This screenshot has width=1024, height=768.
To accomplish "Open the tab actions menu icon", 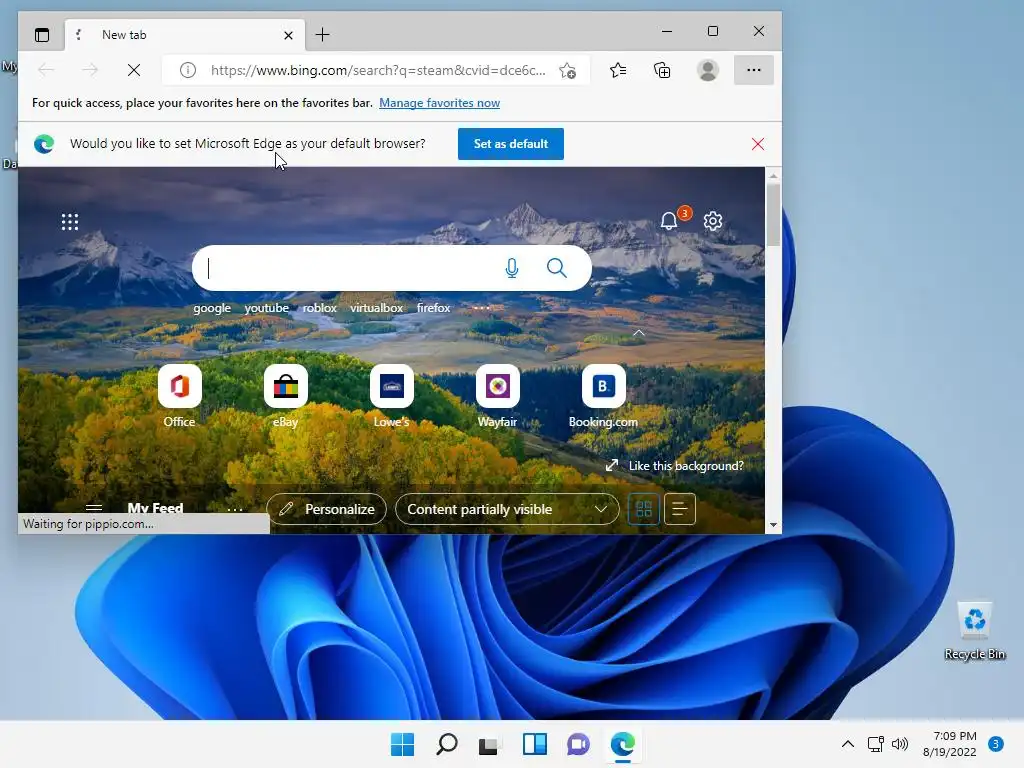I will point(42,35).
